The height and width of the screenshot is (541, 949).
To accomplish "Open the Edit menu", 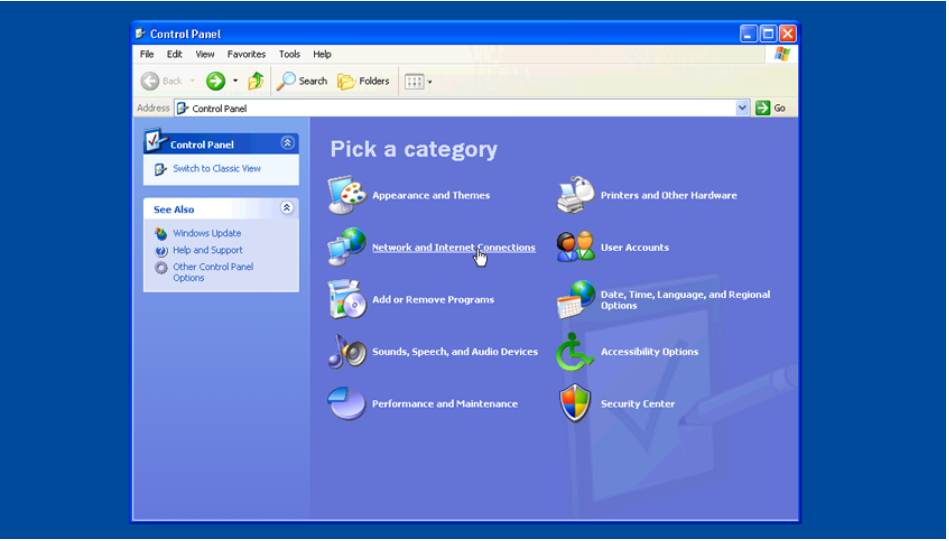I will tap(174, 54).
